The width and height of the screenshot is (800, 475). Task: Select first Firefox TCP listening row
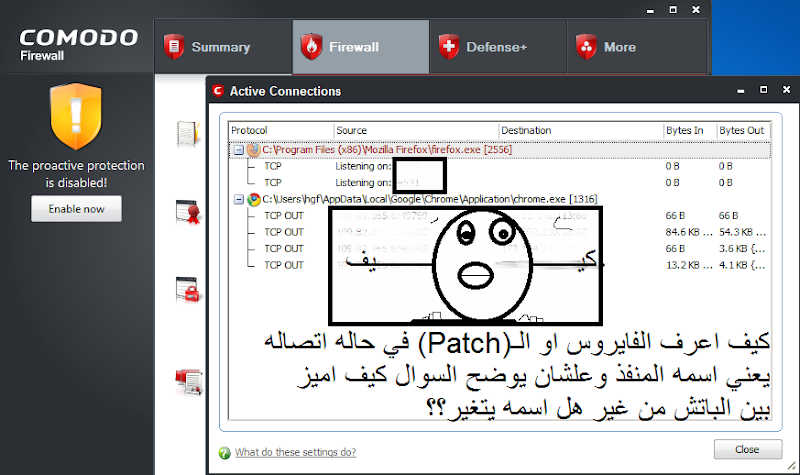499,166
